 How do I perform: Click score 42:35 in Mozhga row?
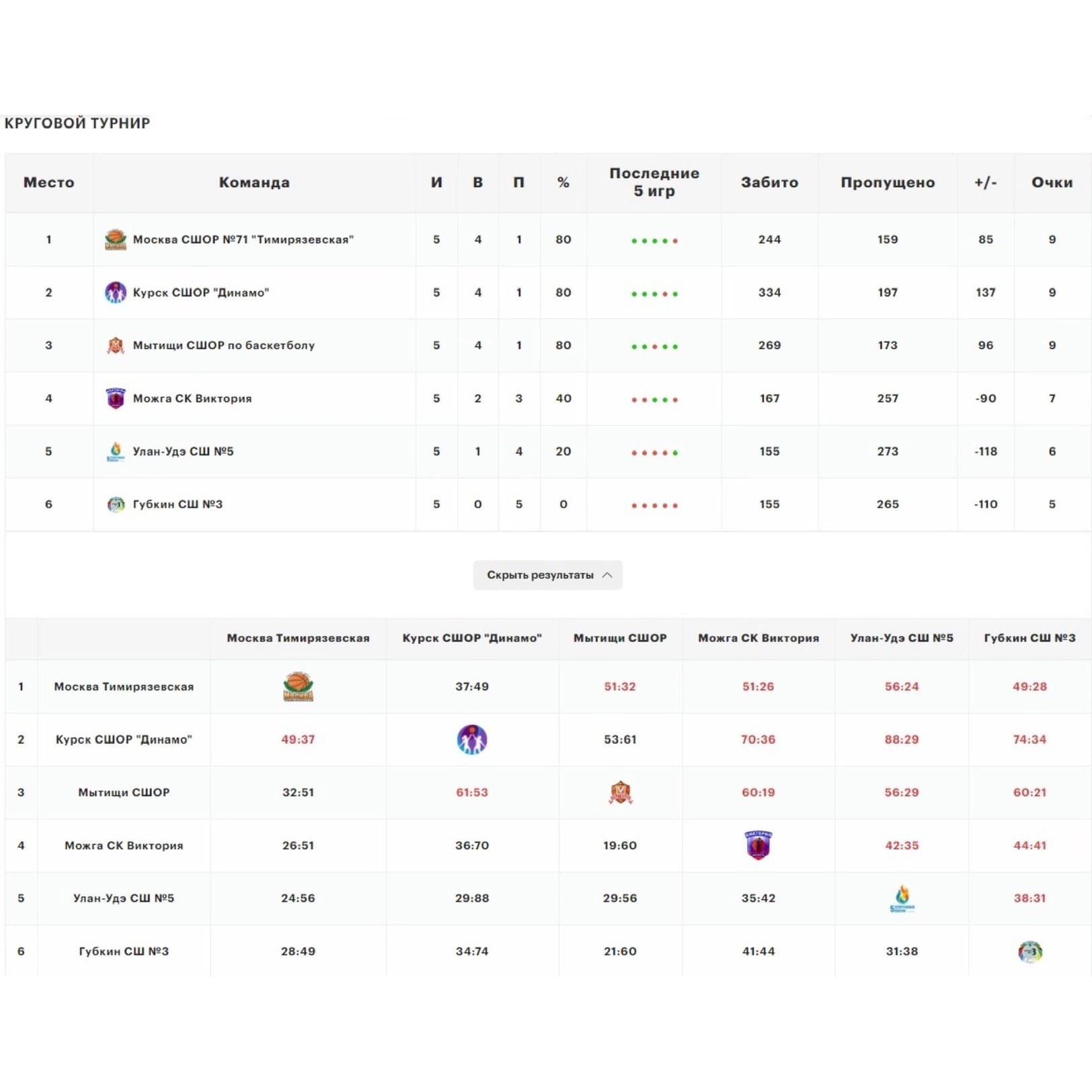pyautogui.click(x=902, y=845)
